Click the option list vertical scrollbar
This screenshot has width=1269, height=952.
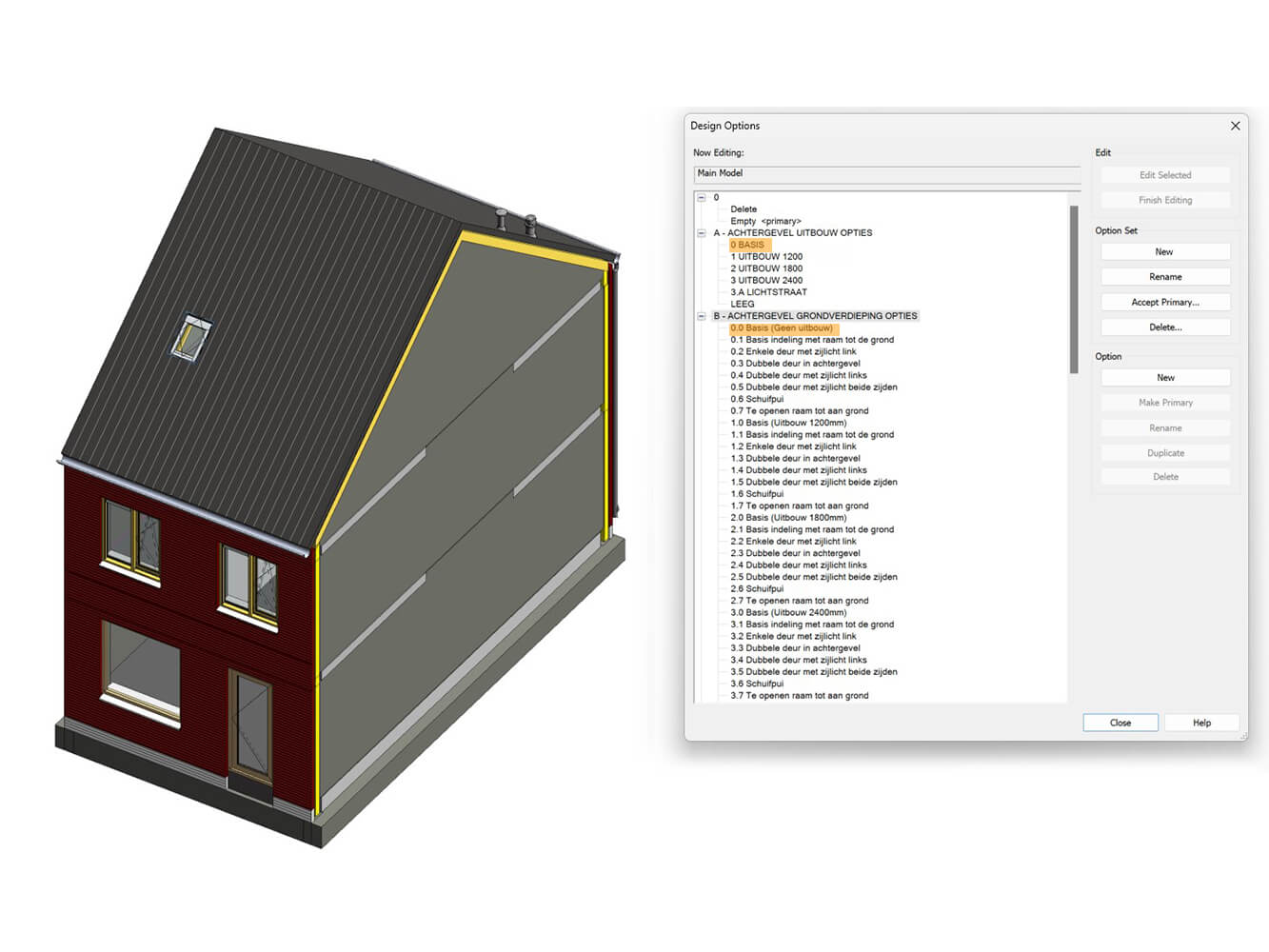[1074, 286]
